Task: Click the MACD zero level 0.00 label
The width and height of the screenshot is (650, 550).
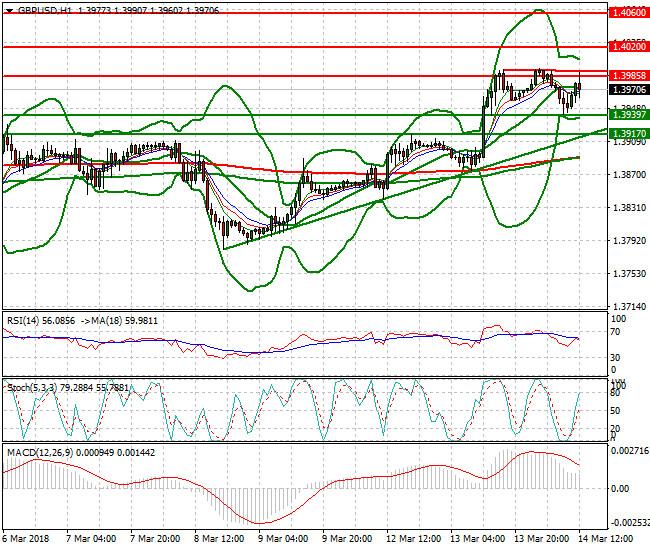Action: click(620, 488)
